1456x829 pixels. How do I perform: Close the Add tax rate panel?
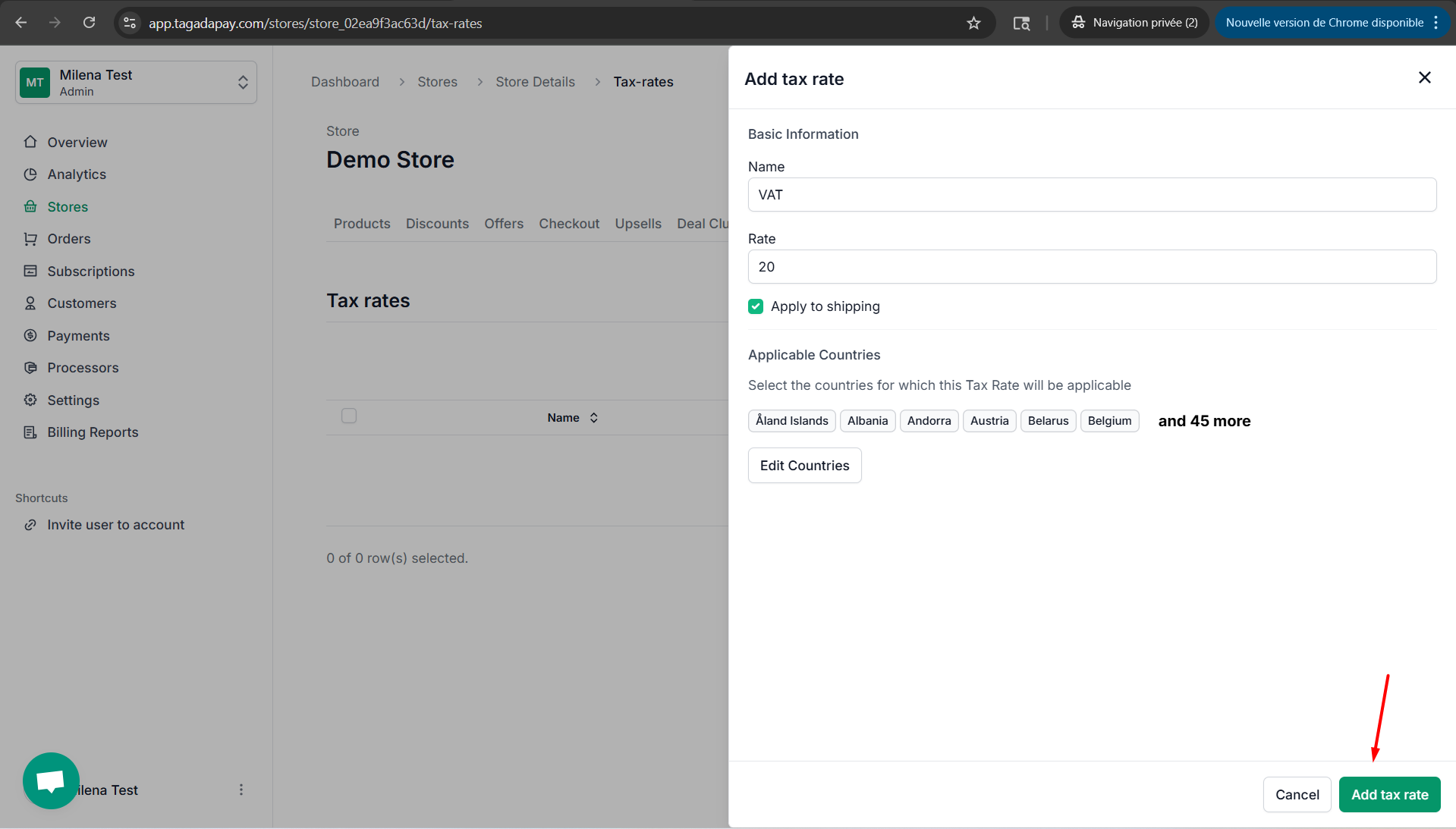1424,77
